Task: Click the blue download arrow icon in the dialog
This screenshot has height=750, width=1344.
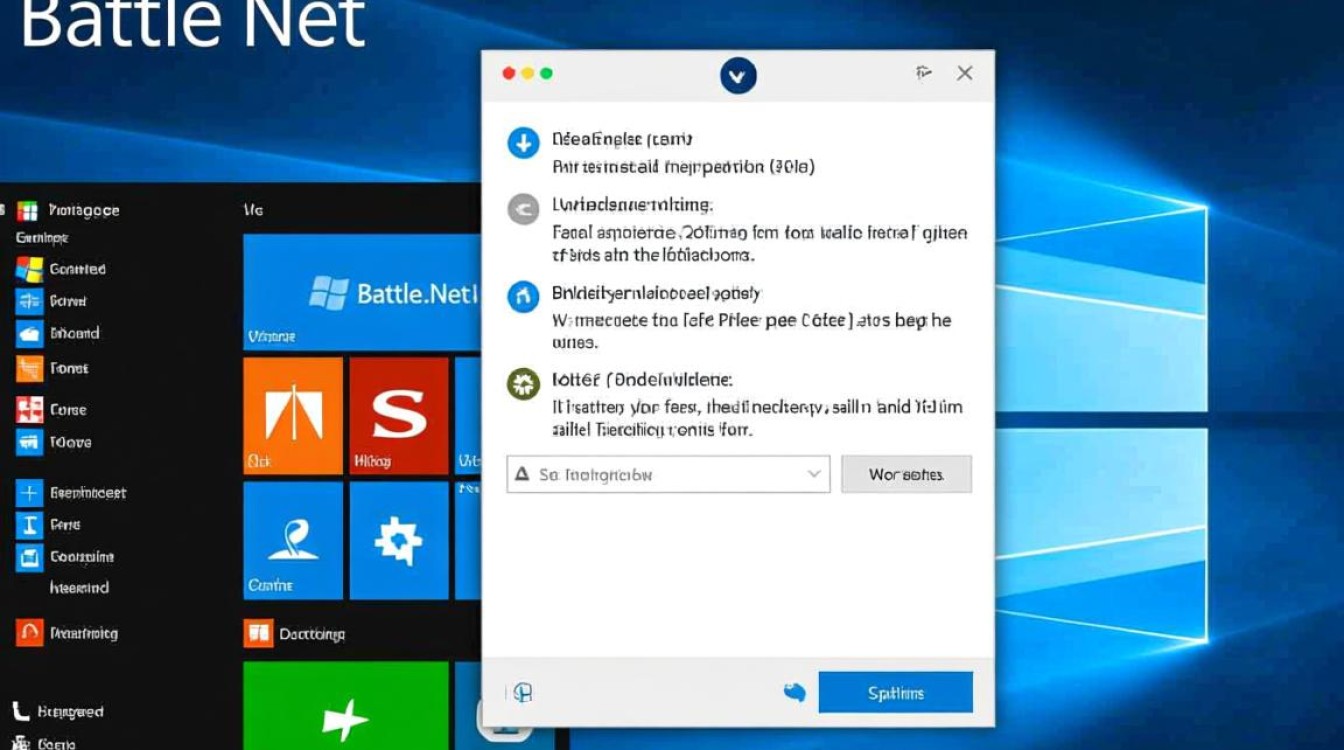Action: [x=522, y=143]
